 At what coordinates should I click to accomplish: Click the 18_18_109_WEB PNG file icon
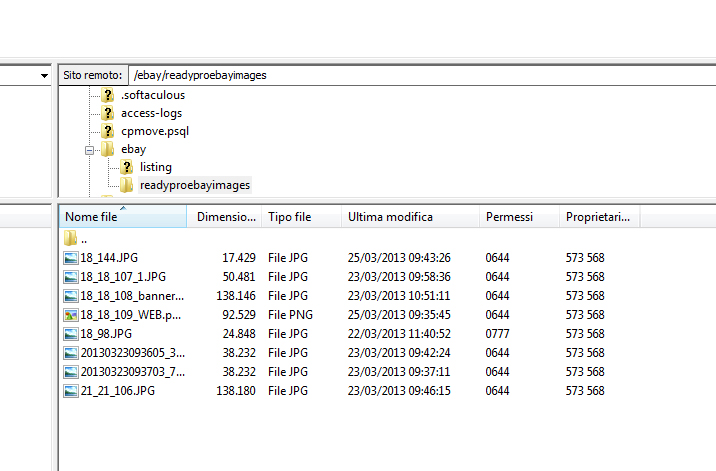coord(70,315)
